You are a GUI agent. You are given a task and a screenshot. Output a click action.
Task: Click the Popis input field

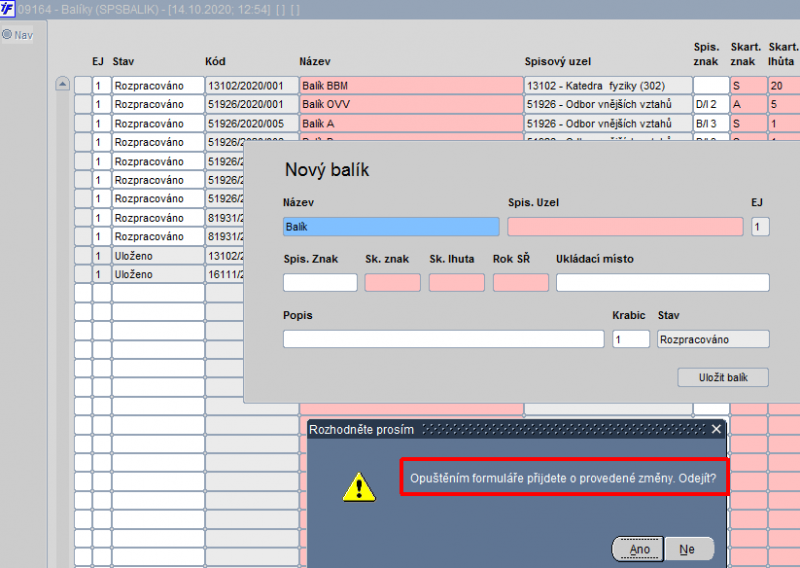coord(443,339)
